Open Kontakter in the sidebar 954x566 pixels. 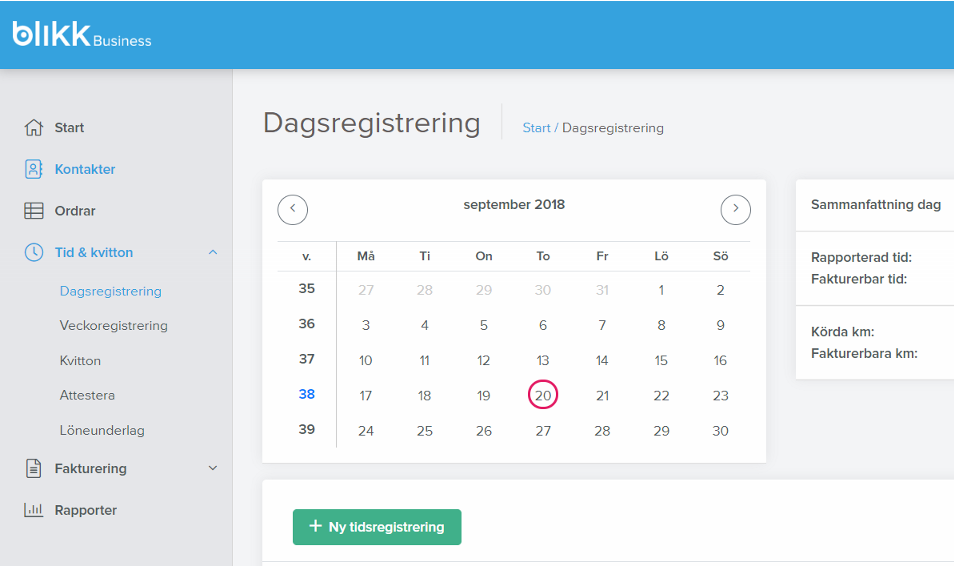[x=85, y=169]
